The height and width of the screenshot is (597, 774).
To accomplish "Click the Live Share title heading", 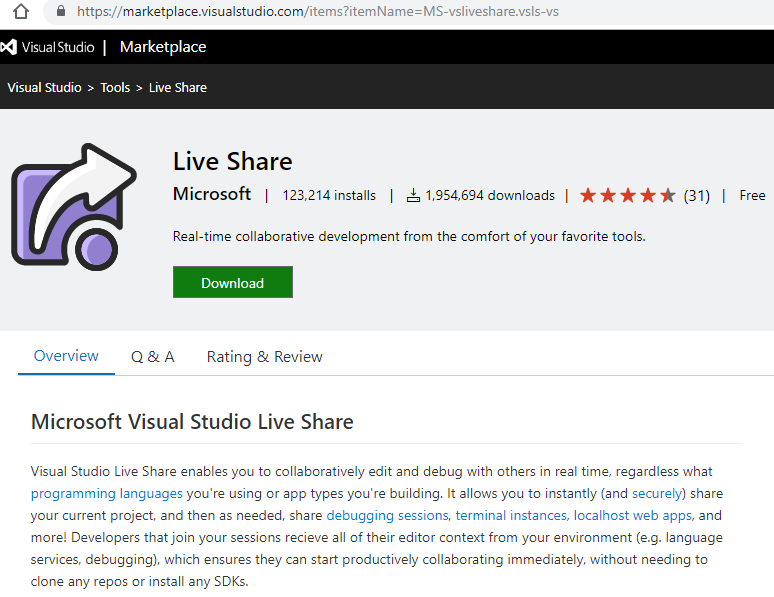I will (232, 161).
